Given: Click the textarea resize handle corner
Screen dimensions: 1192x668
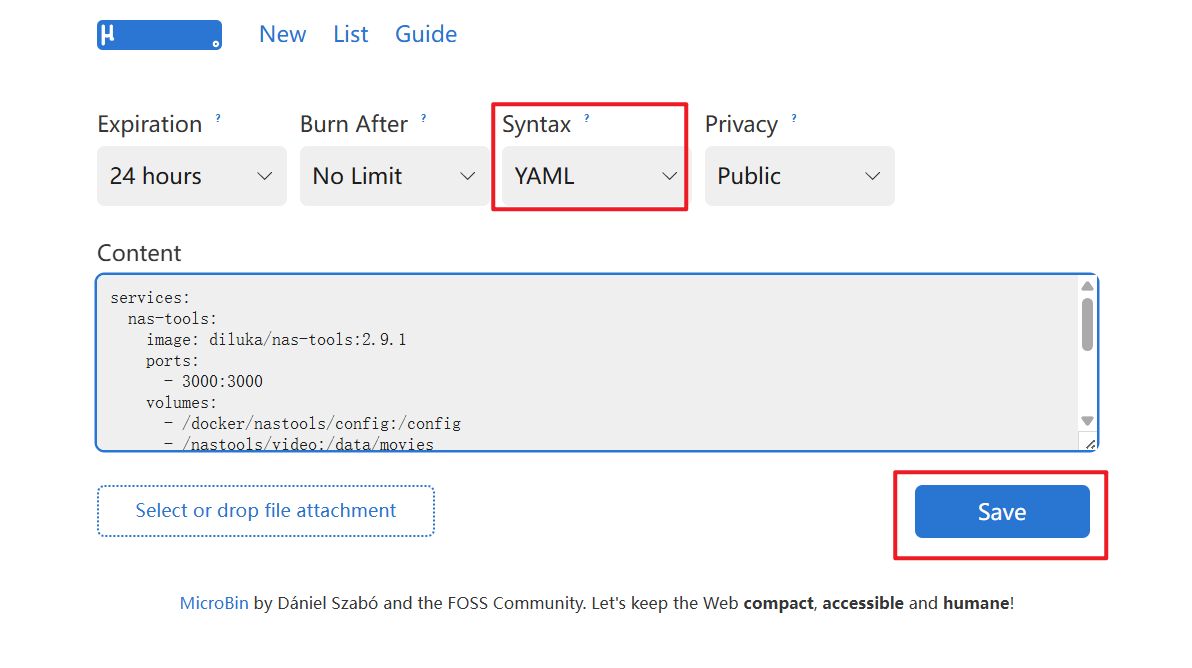Looking at the screenshot, I should tap(1089, 444).
